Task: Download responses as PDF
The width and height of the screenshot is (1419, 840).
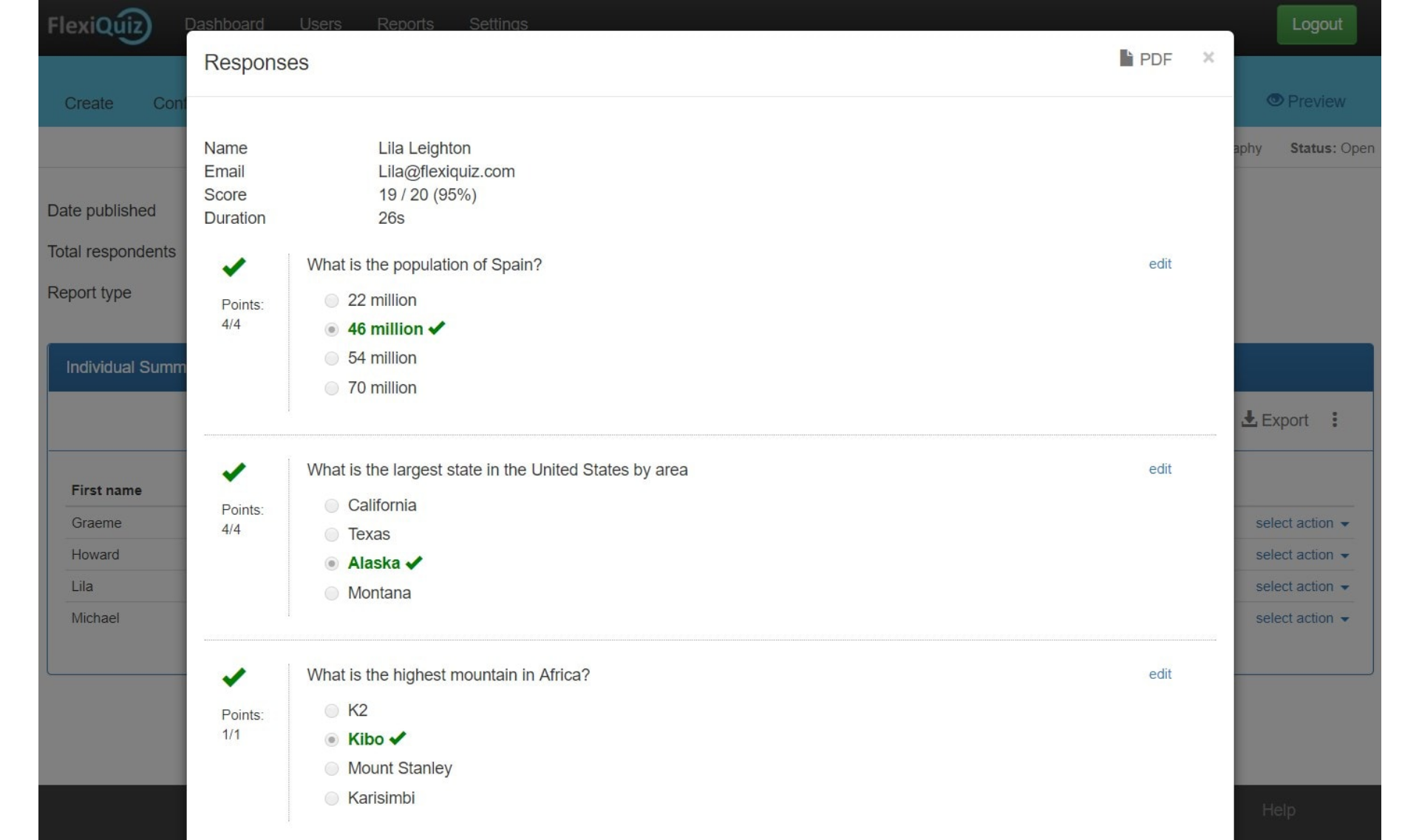Action: click(x=1145, y=59)
